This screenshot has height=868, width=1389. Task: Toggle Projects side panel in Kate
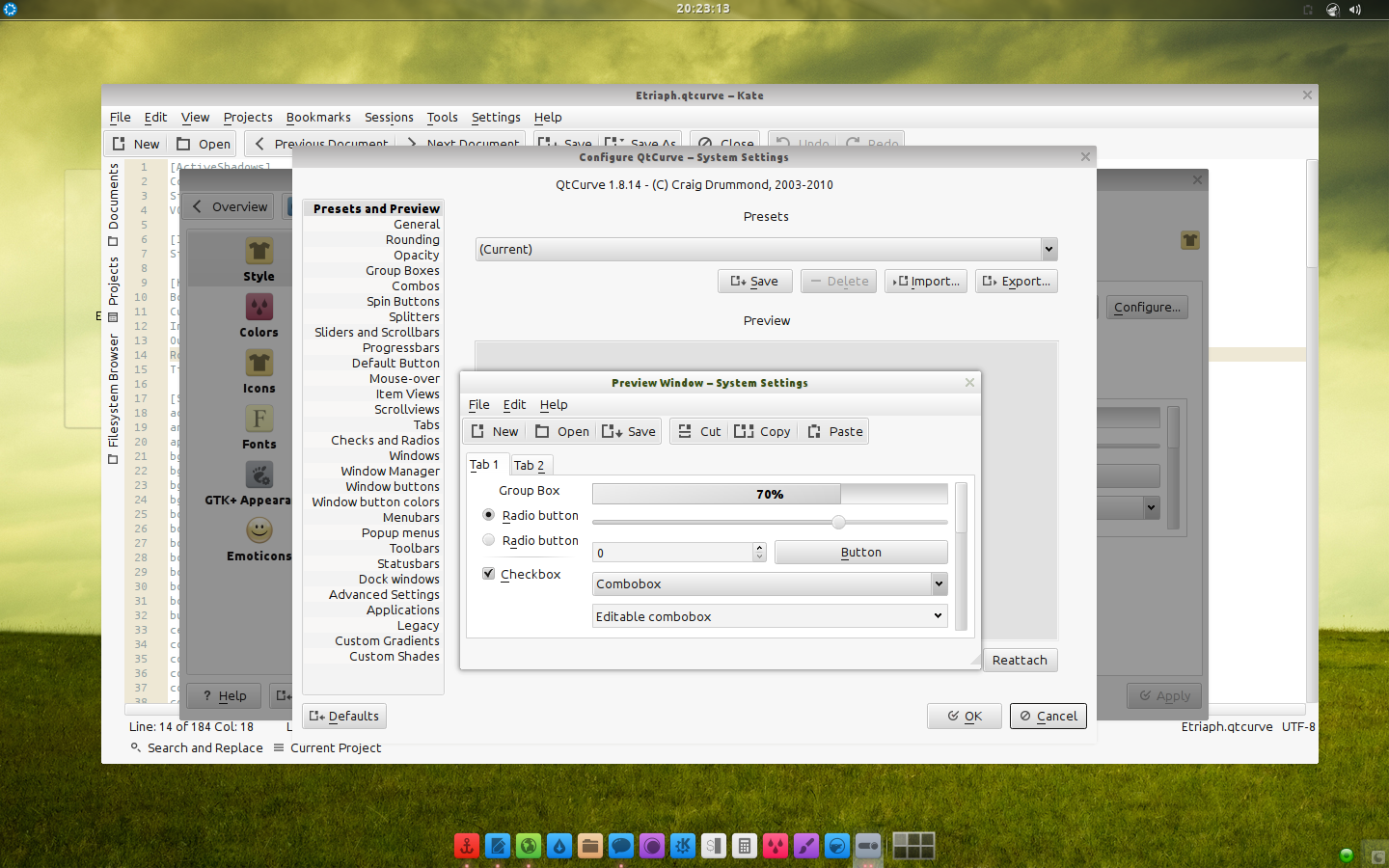tap(113, 288)
